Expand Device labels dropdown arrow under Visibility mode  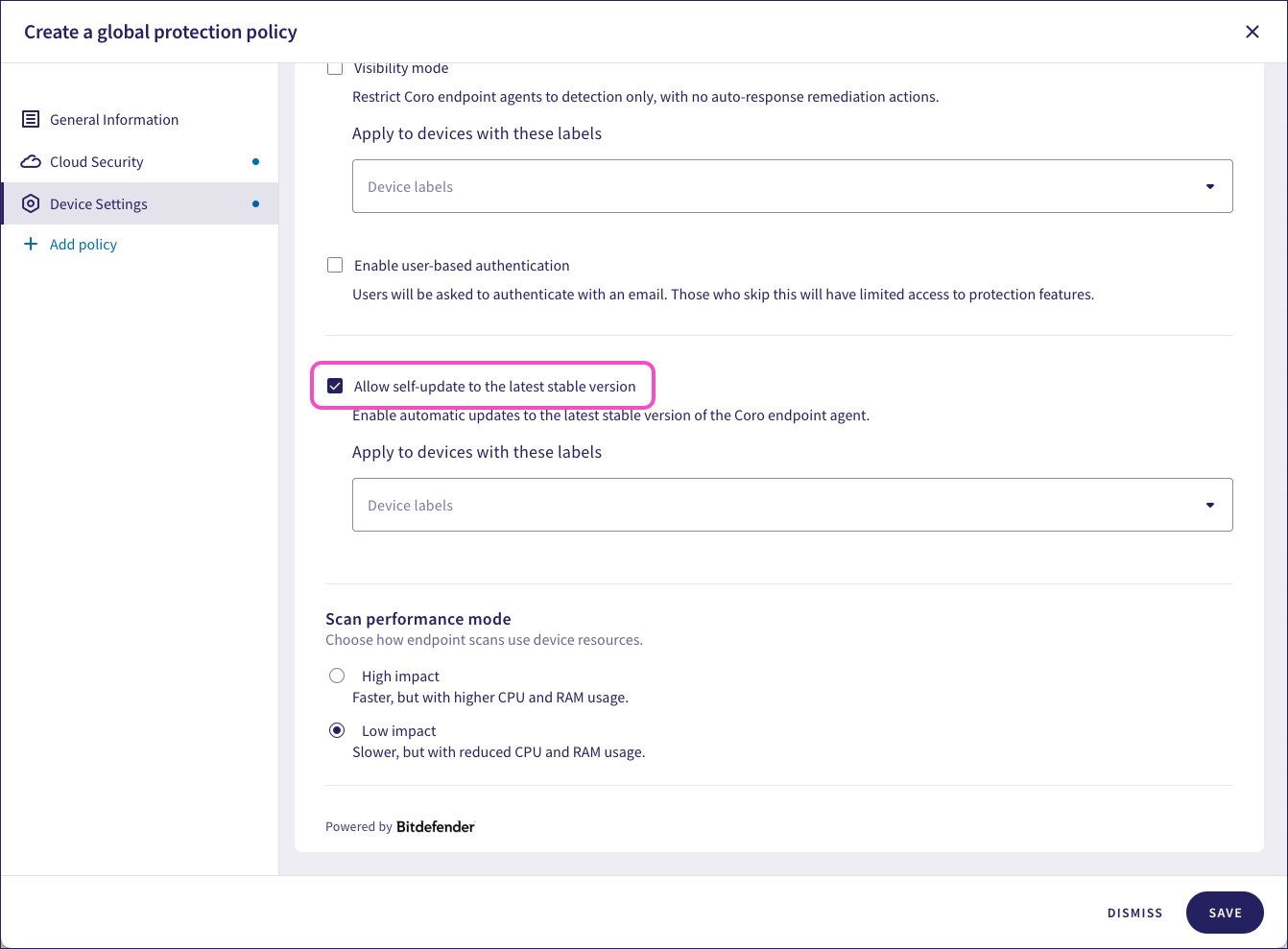click(1210, 186)
